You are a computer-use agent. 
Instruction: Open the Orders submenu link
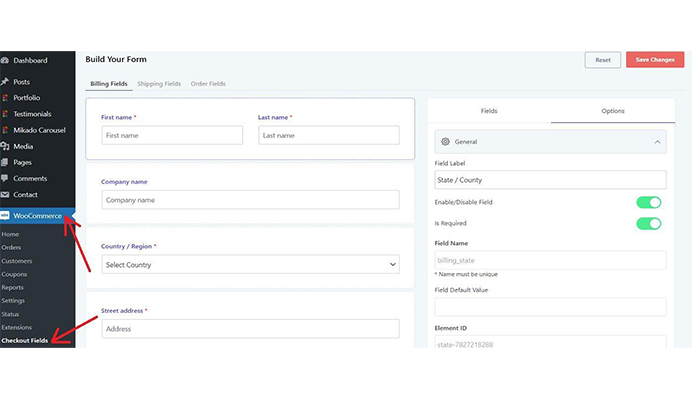coord(11,248)
